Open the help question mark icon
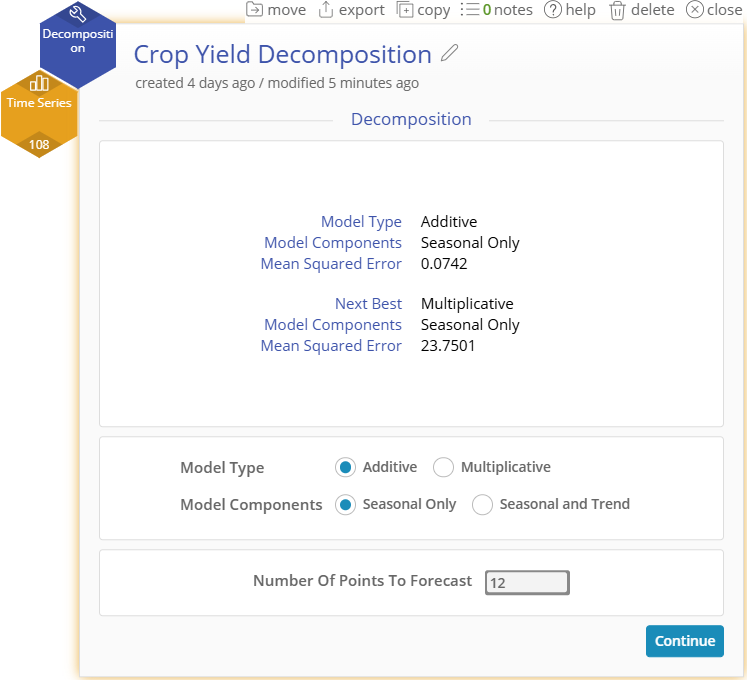 [553, 10]
